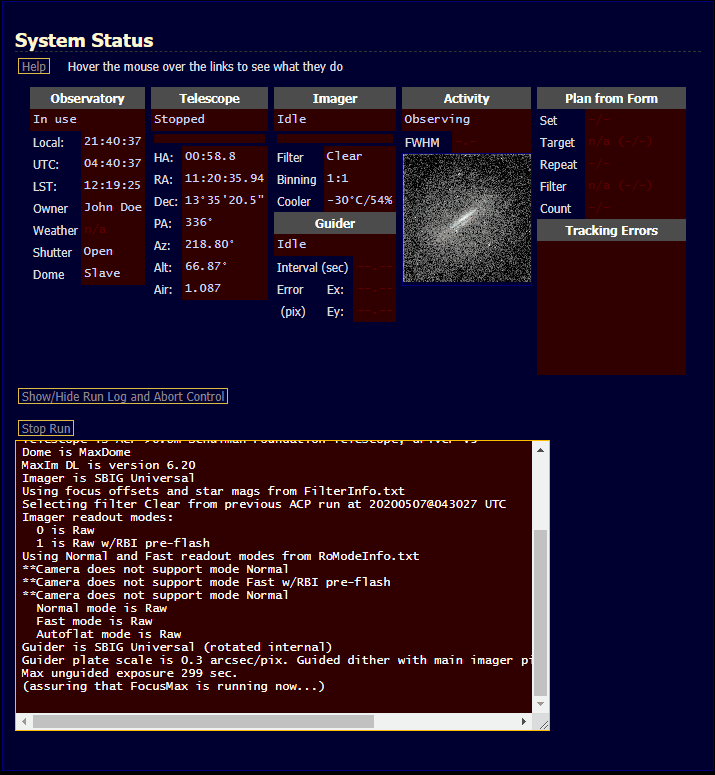Click the run log scroll-down arrow

[540, 703]
